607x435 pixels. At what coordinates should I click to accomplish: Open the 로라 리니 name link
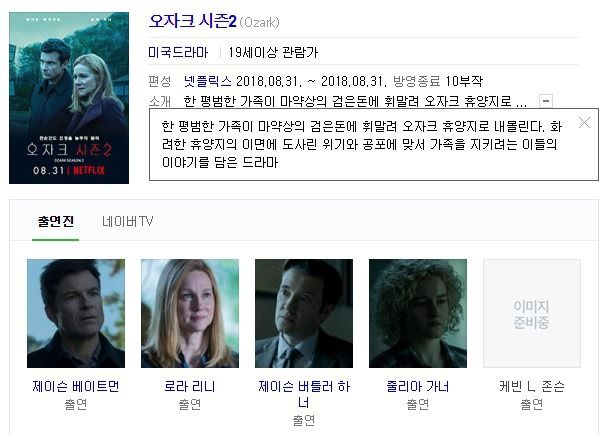tap(190, 386)
